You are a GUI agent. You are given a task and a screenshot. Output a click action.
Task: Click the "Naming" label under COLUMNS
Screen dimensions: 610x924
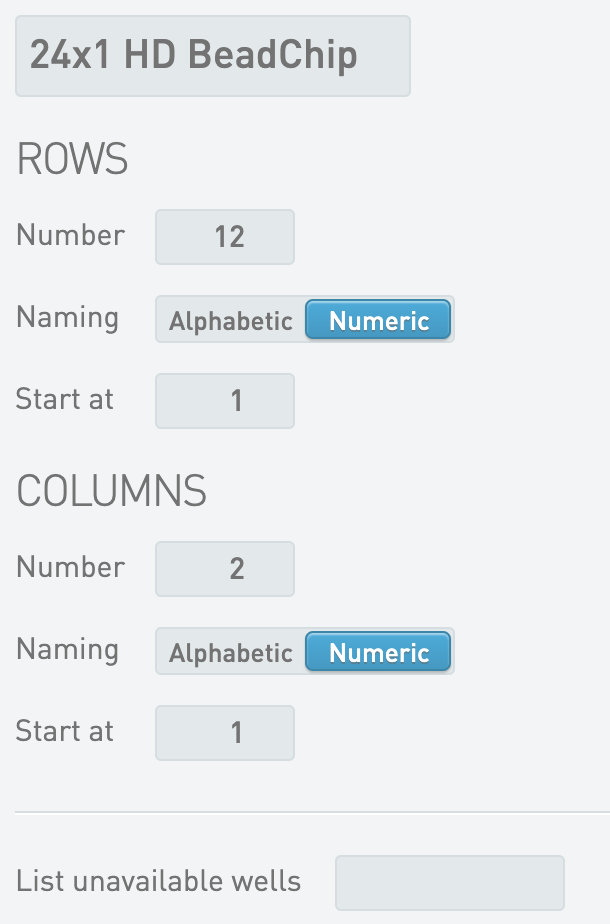67,650
